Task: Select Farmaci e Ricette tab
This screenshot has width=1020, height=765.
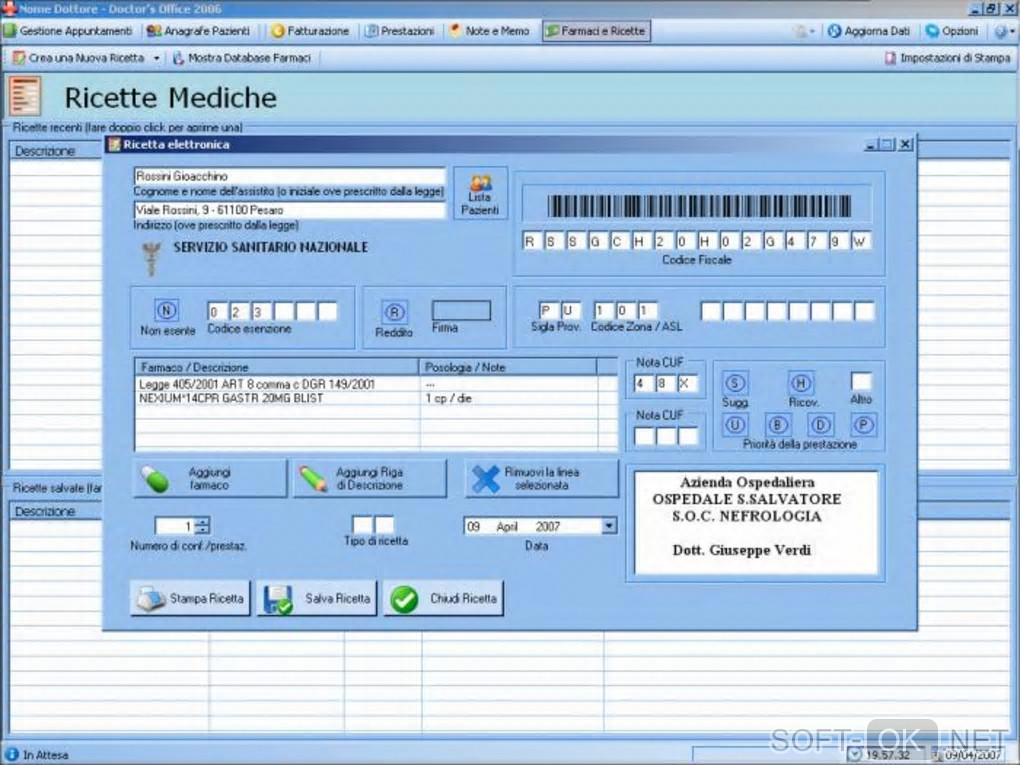Action: (x=596, y=31)
